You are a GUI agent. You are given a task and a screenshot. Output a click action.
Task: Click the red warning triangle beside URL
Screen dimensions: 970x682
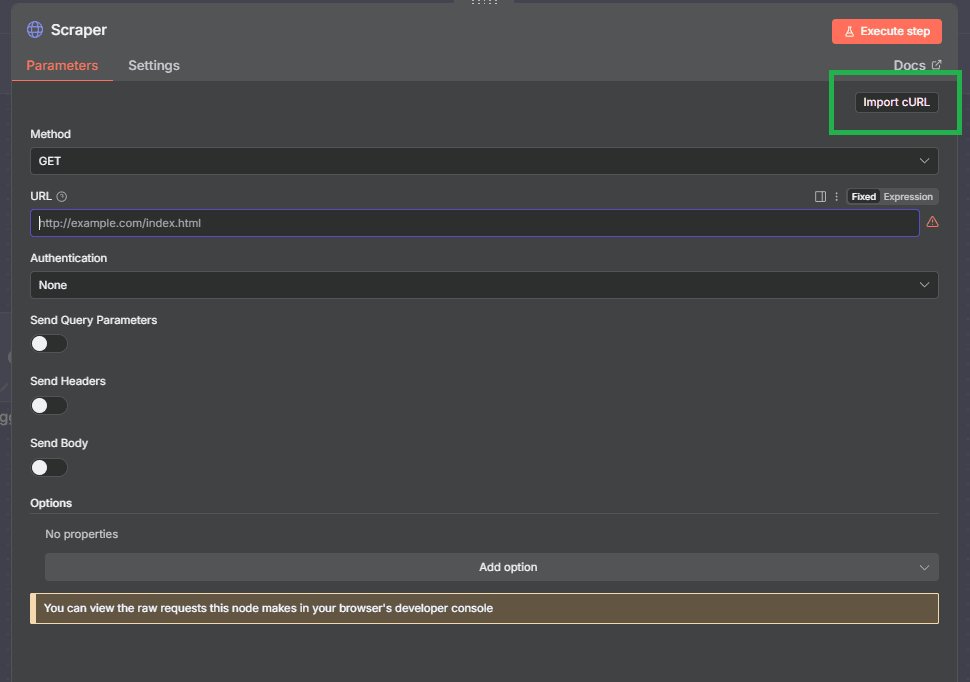click(x=932, y=222)
